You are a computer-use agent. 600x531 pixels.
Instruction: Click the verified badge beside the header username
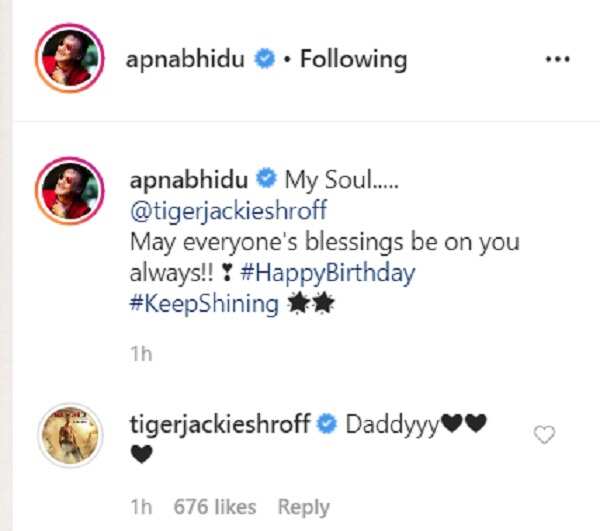(264, 60)
